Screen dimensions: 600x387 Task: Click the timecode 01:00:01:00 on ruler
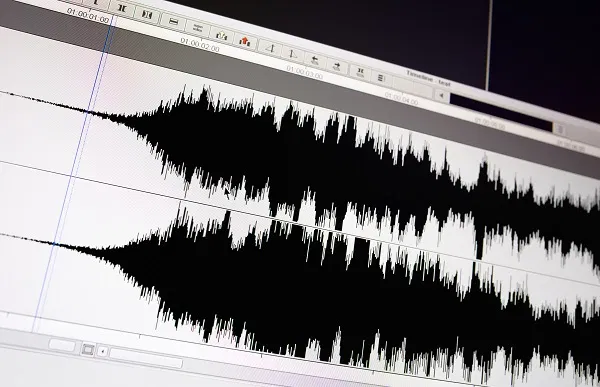[x=88, y=15]
